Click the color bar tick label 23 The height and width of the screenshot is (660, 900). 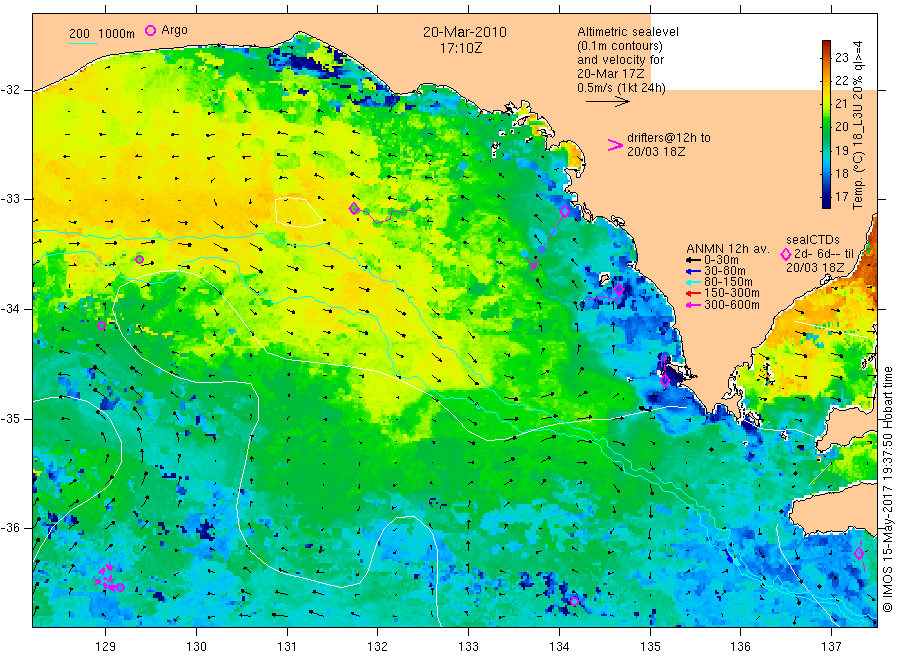click(x=841, y=57)
